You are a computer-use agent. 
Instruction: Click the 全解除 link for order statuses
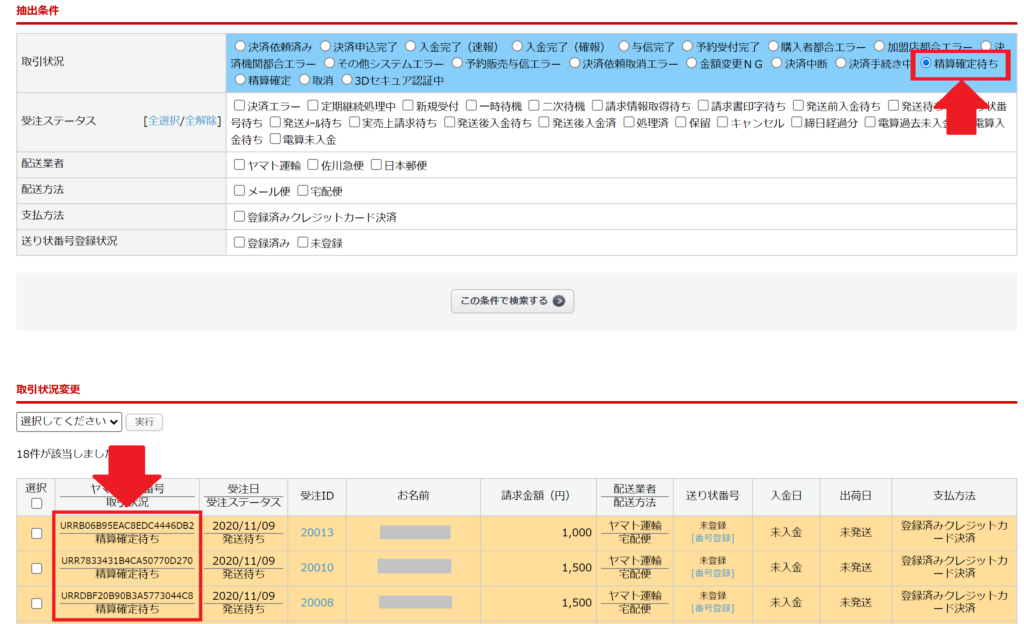[x=201, y=121]
